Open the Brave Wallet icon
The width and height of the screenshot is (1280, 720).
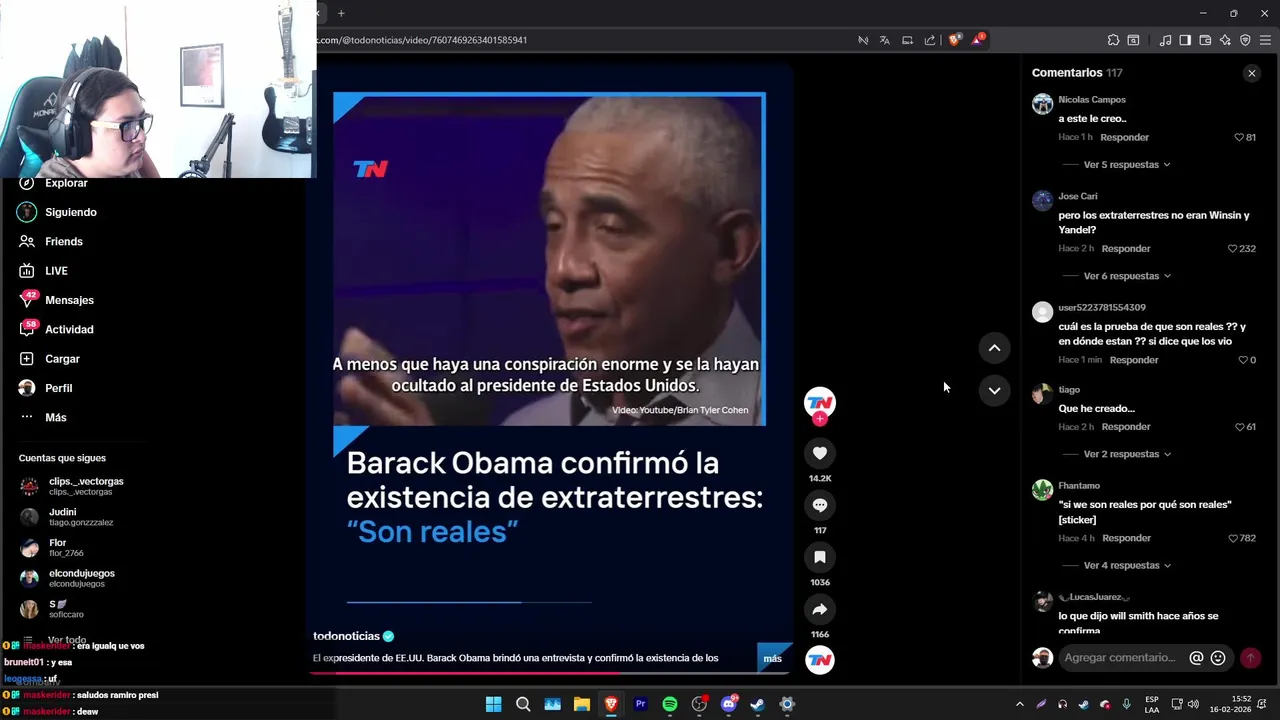point(1205,40)
